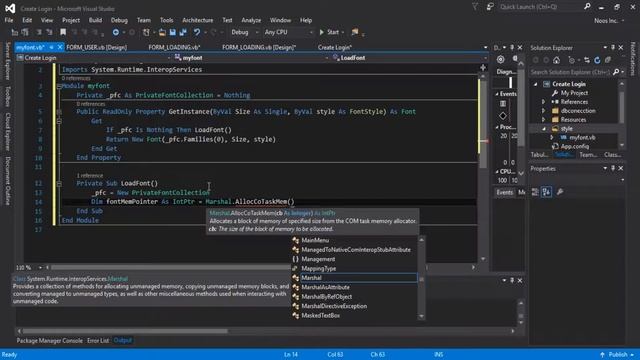Open the Any CPU platform dropdown

pos(288,32)
